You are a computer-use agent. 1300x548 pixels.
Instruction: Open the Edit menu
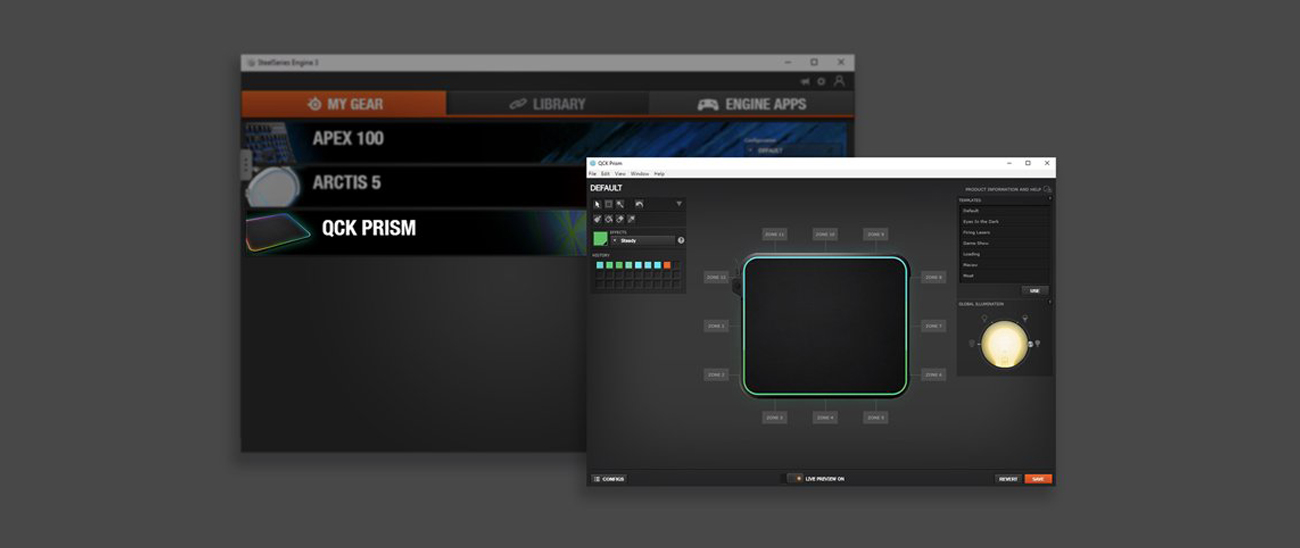coord(605,174)
